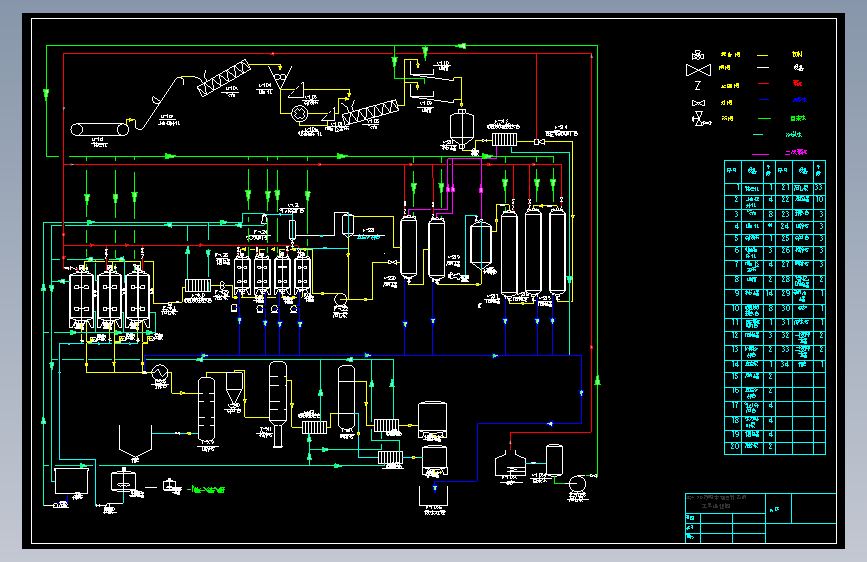Select the cone-bottom tank under the yellow line at the top
This screenshot has height=562, width=867.
(462, 128)
